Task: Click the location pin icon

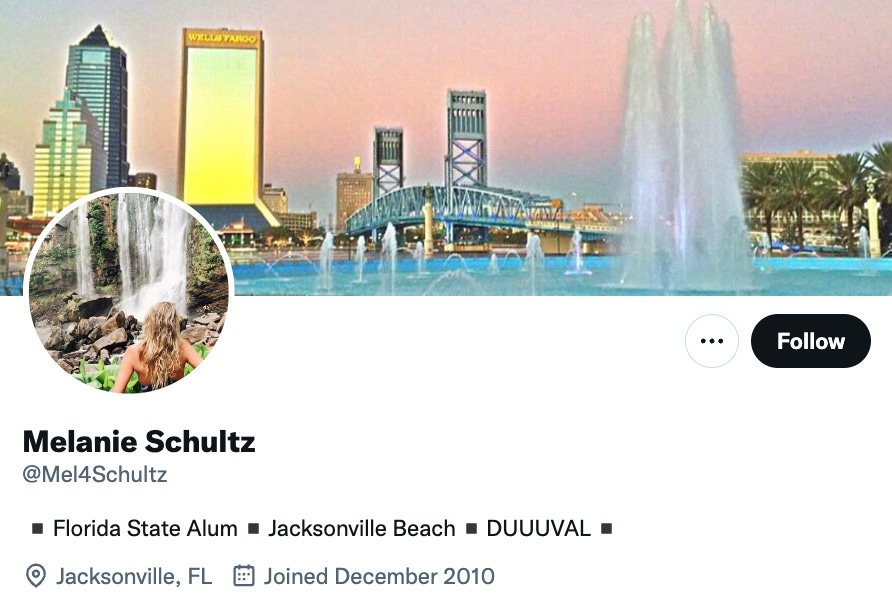Action: (36, 576)
